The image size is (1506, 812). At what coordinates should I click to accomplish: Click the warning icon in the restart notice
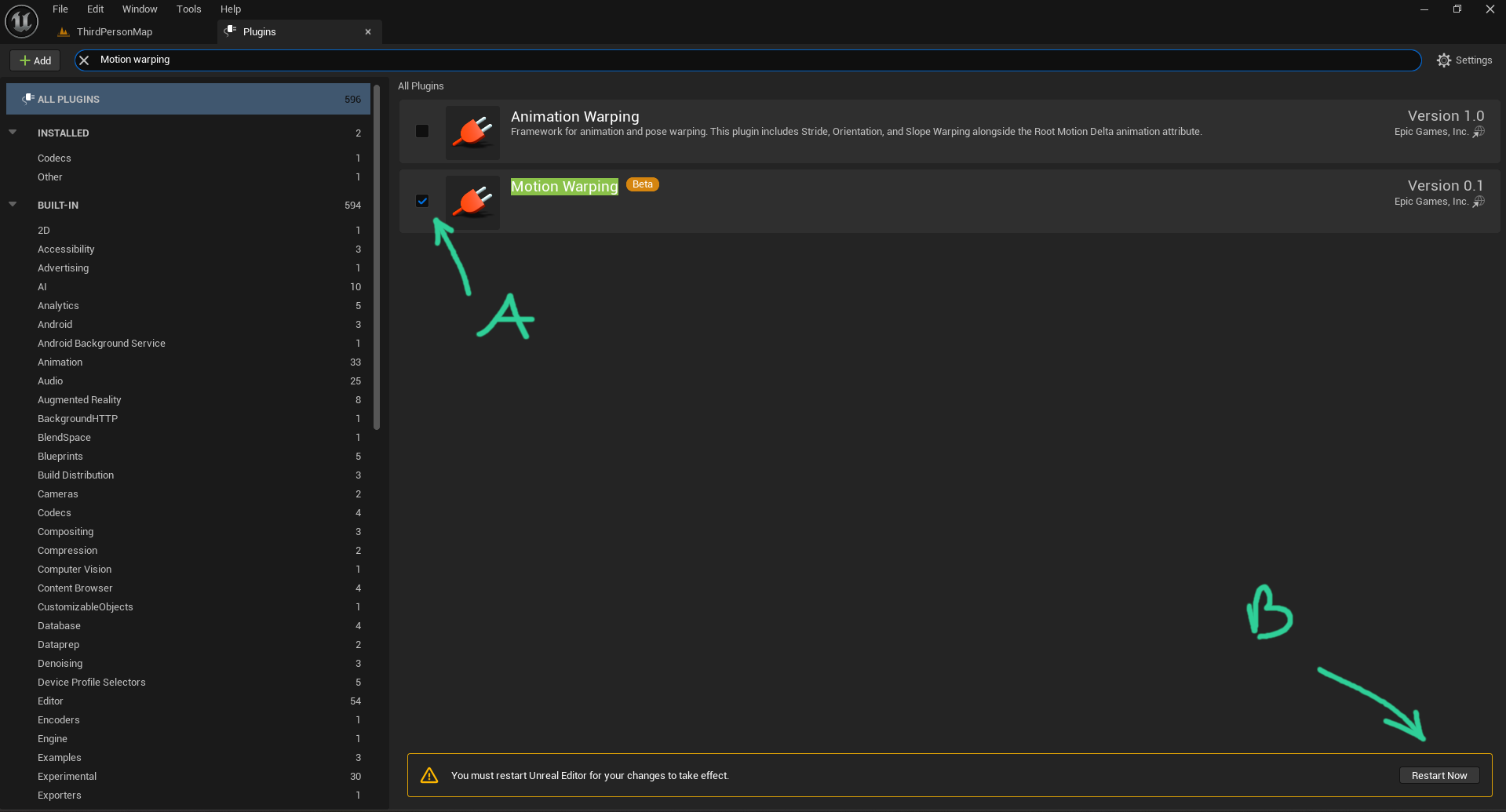(429, 775)
